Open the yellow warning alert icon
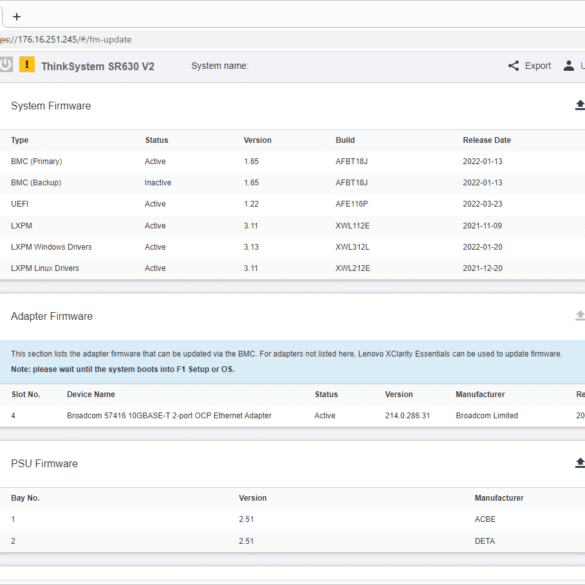Viewport: 585px width, 585px height. pos(27,64)
